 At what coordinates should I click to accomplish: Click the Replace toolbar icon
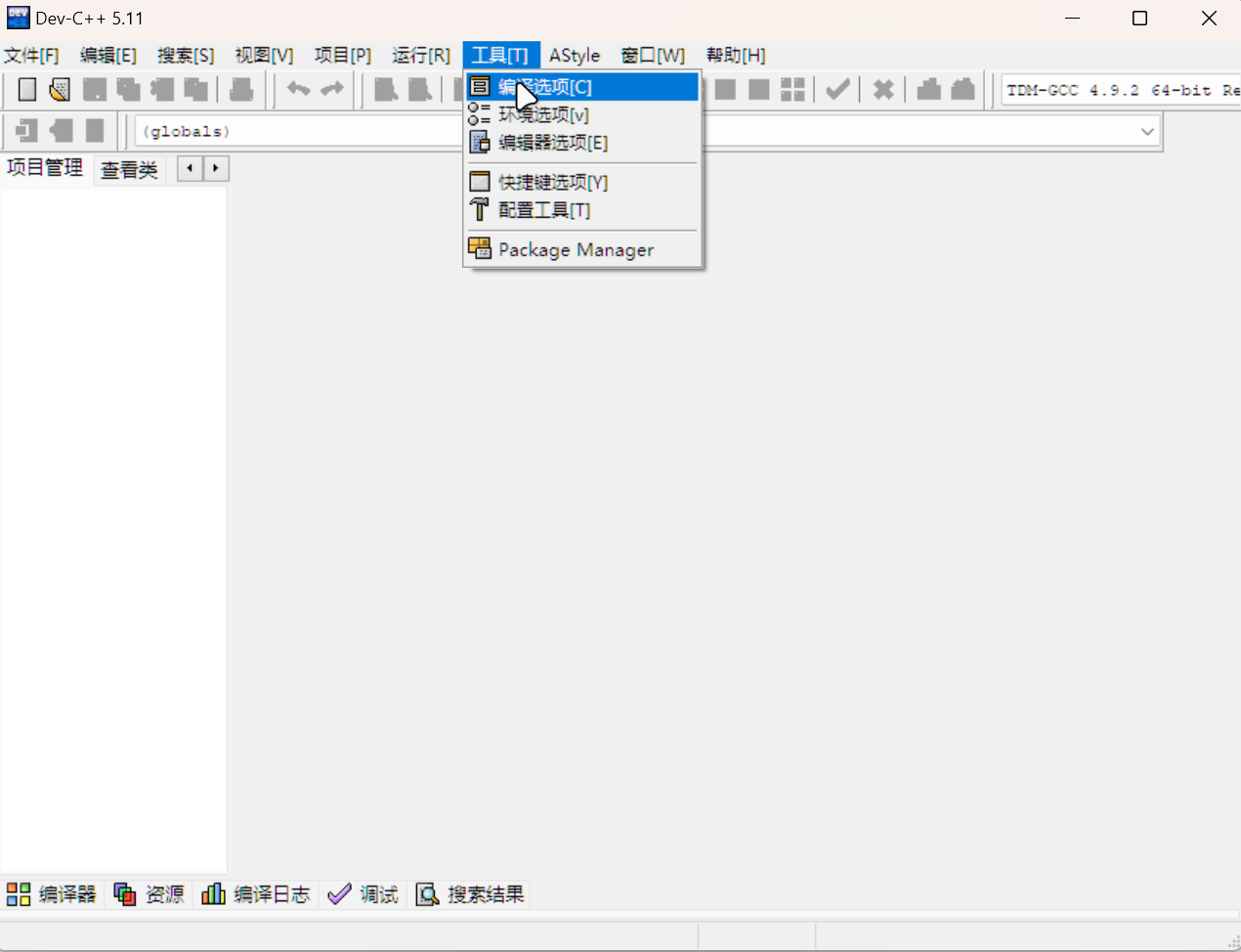(420, 90)
